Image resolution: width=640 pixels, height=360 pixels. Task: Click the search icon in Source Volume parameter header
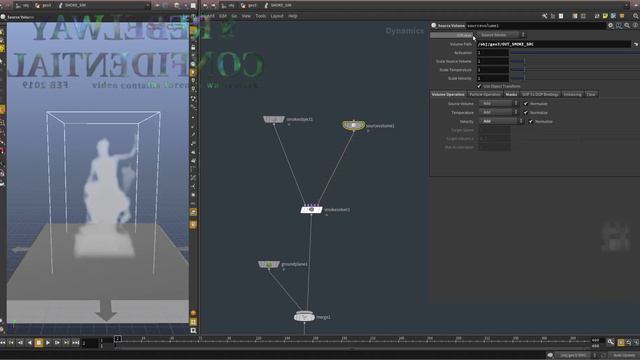627,25
